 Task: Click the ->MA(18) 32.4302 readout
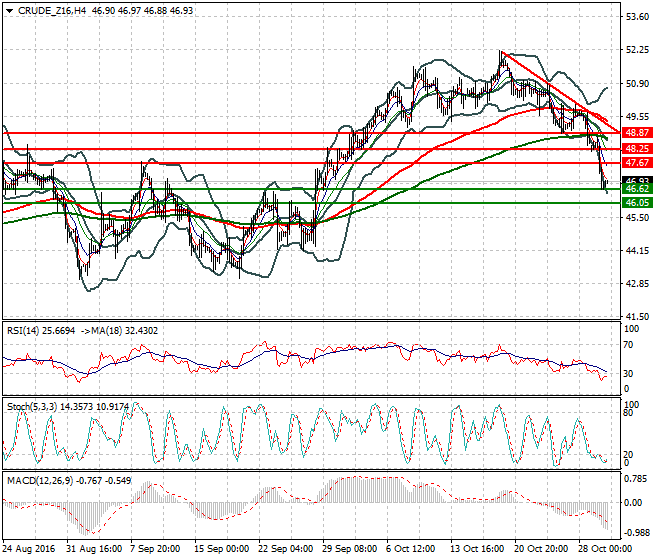point(118,331)
